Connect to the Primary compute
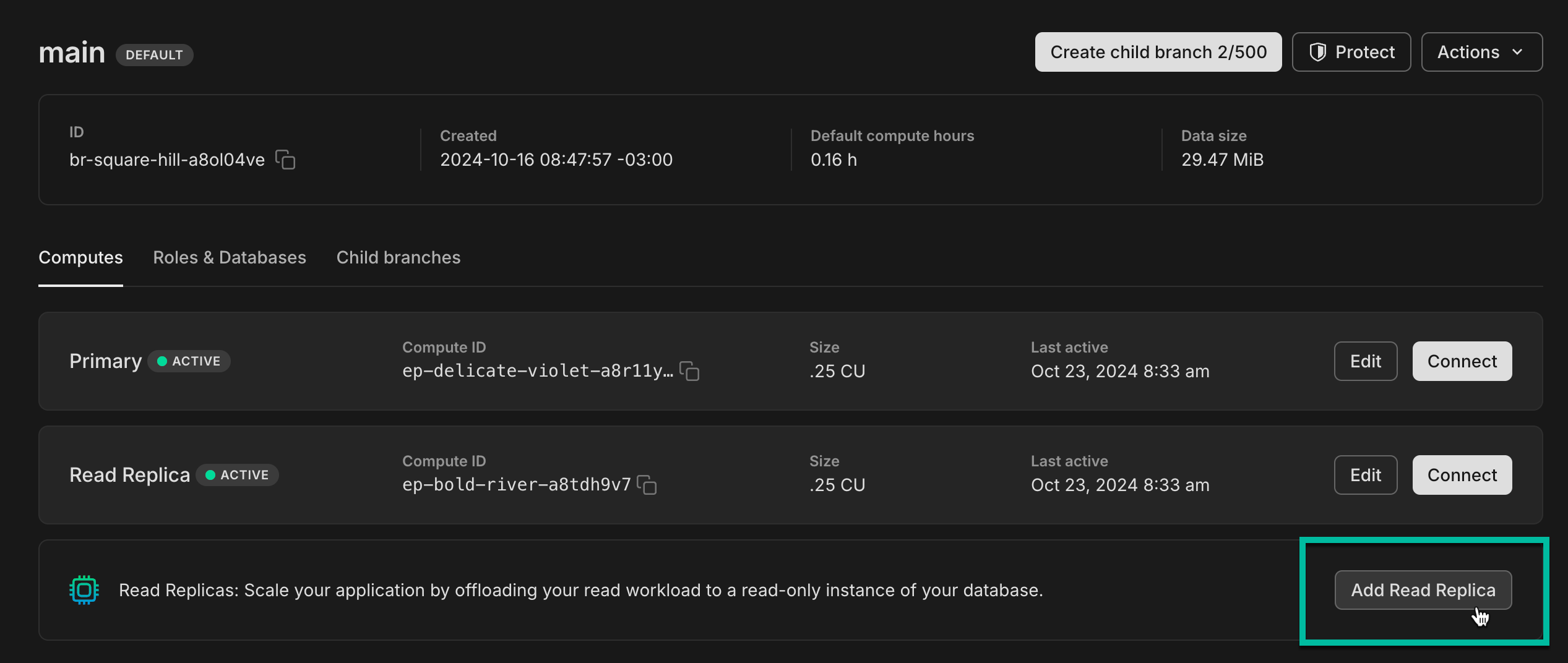 [x=1462, y=361]
